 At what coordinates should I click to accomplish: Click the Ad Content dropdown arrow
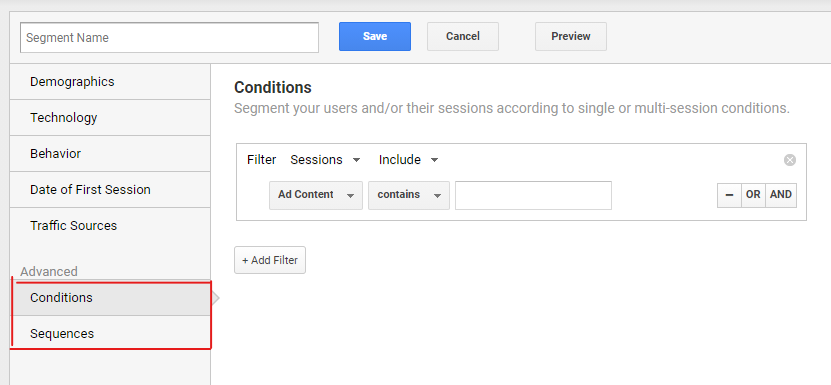350,196
